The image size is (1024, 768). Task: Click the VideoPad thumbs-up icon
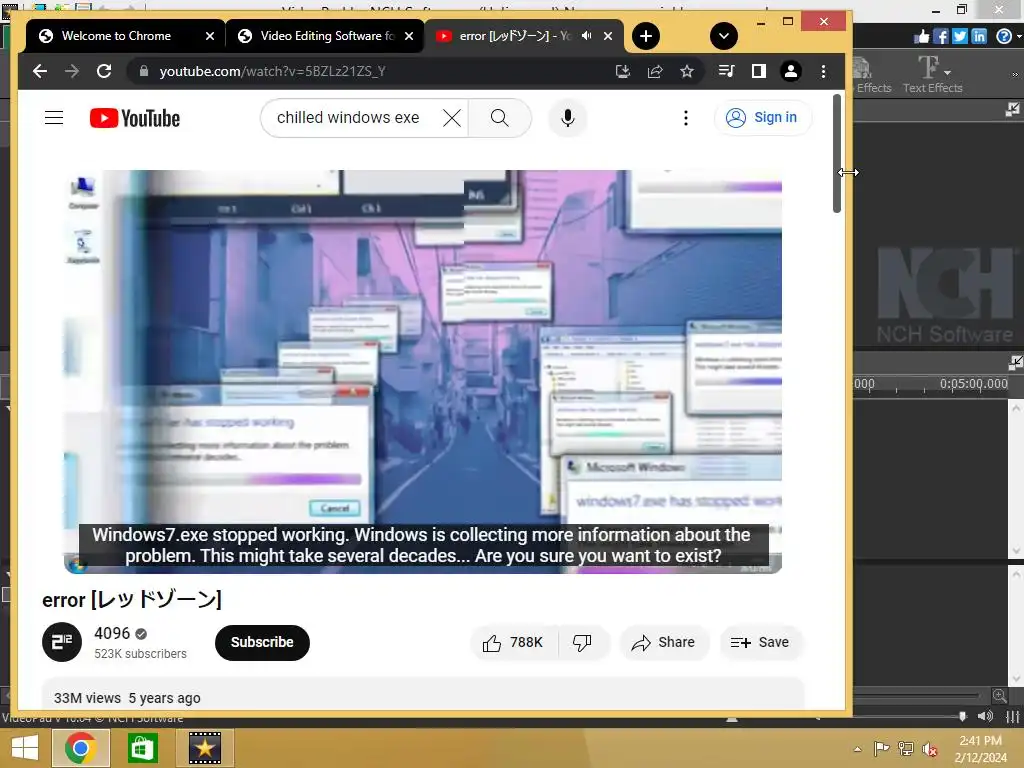pos(921,37)
